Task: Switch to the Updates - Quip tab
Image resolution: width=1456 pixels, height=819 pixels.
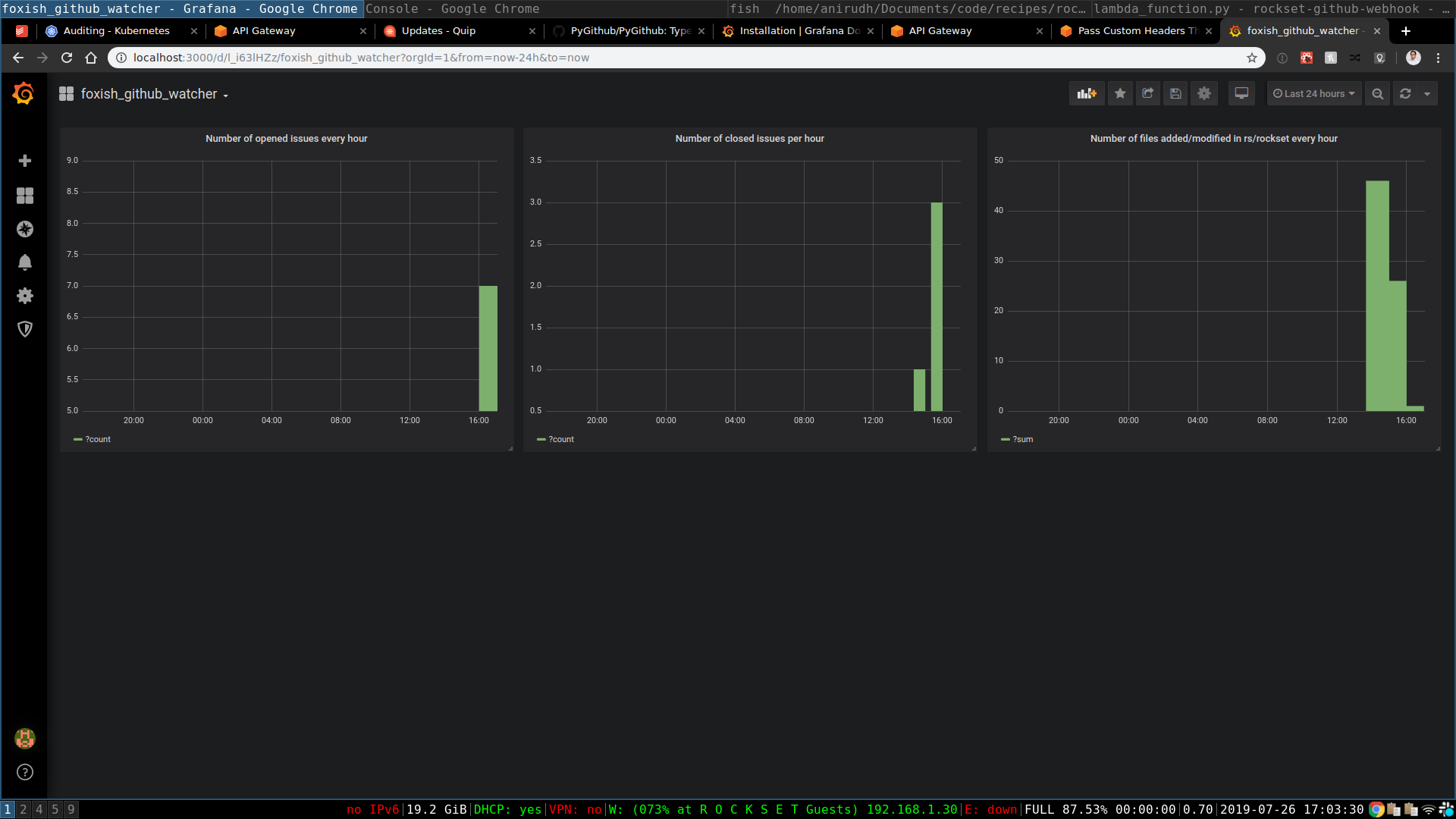Action: coord(438,31)
